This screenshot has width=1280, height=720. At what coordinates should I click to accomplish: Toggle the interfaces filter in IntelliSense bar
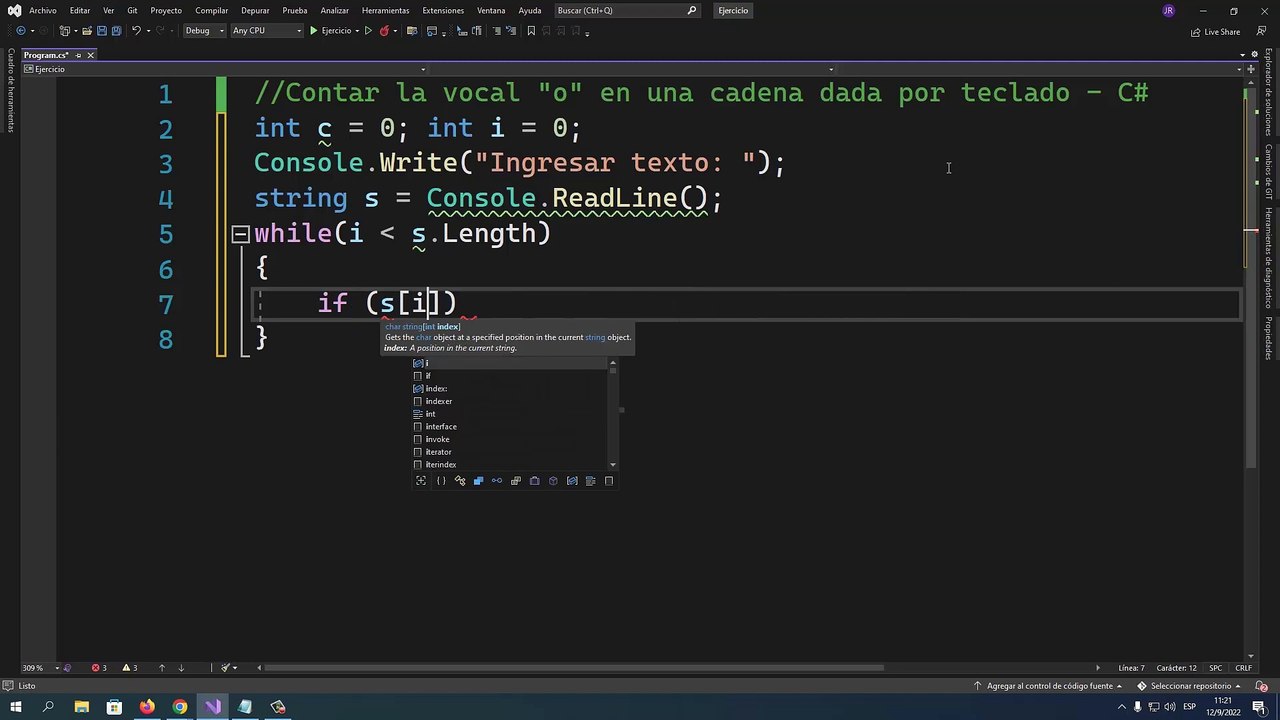[x=497, y=481]
